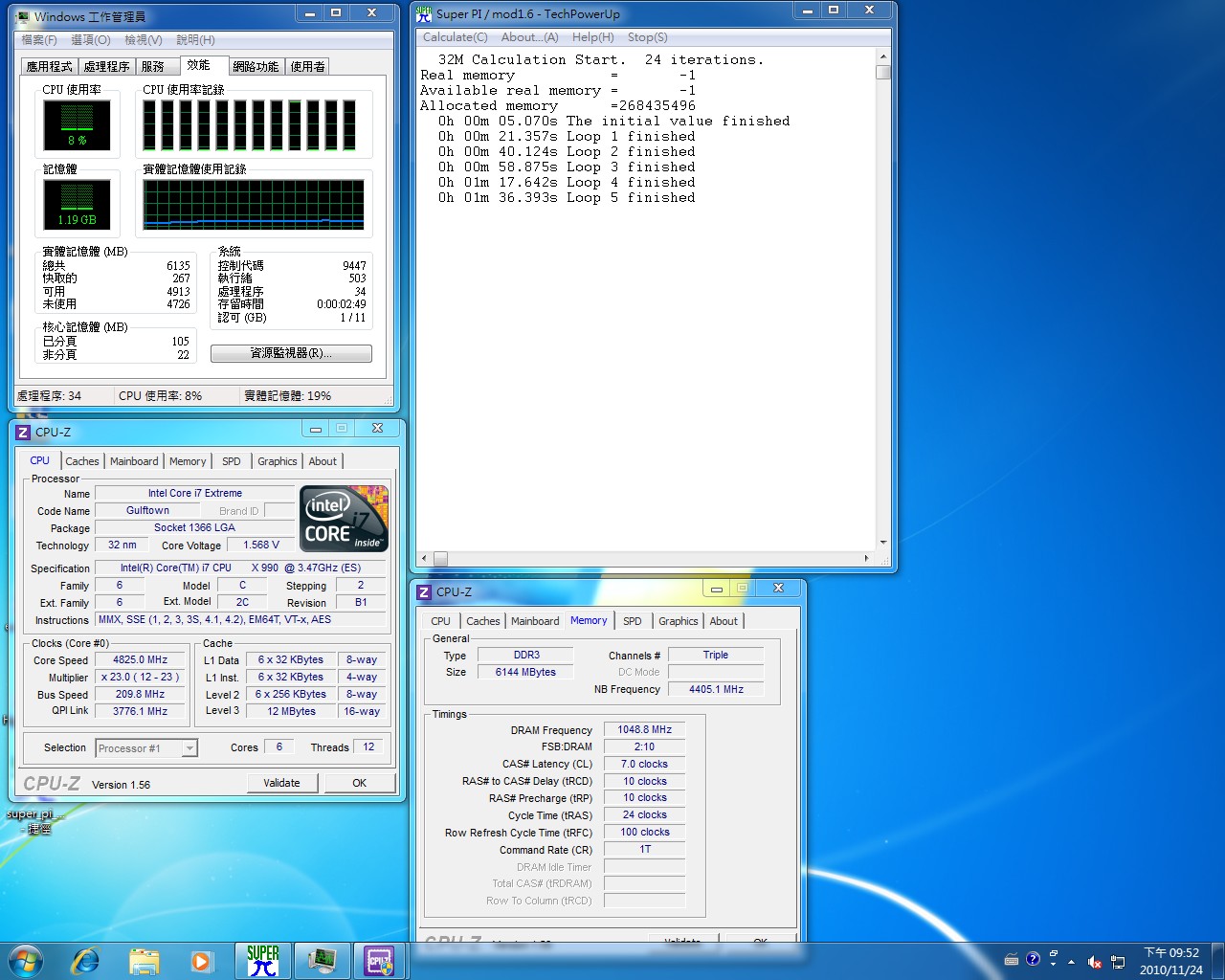
Task: Show hidden tray icons arrow
Action: (1071, 961)
